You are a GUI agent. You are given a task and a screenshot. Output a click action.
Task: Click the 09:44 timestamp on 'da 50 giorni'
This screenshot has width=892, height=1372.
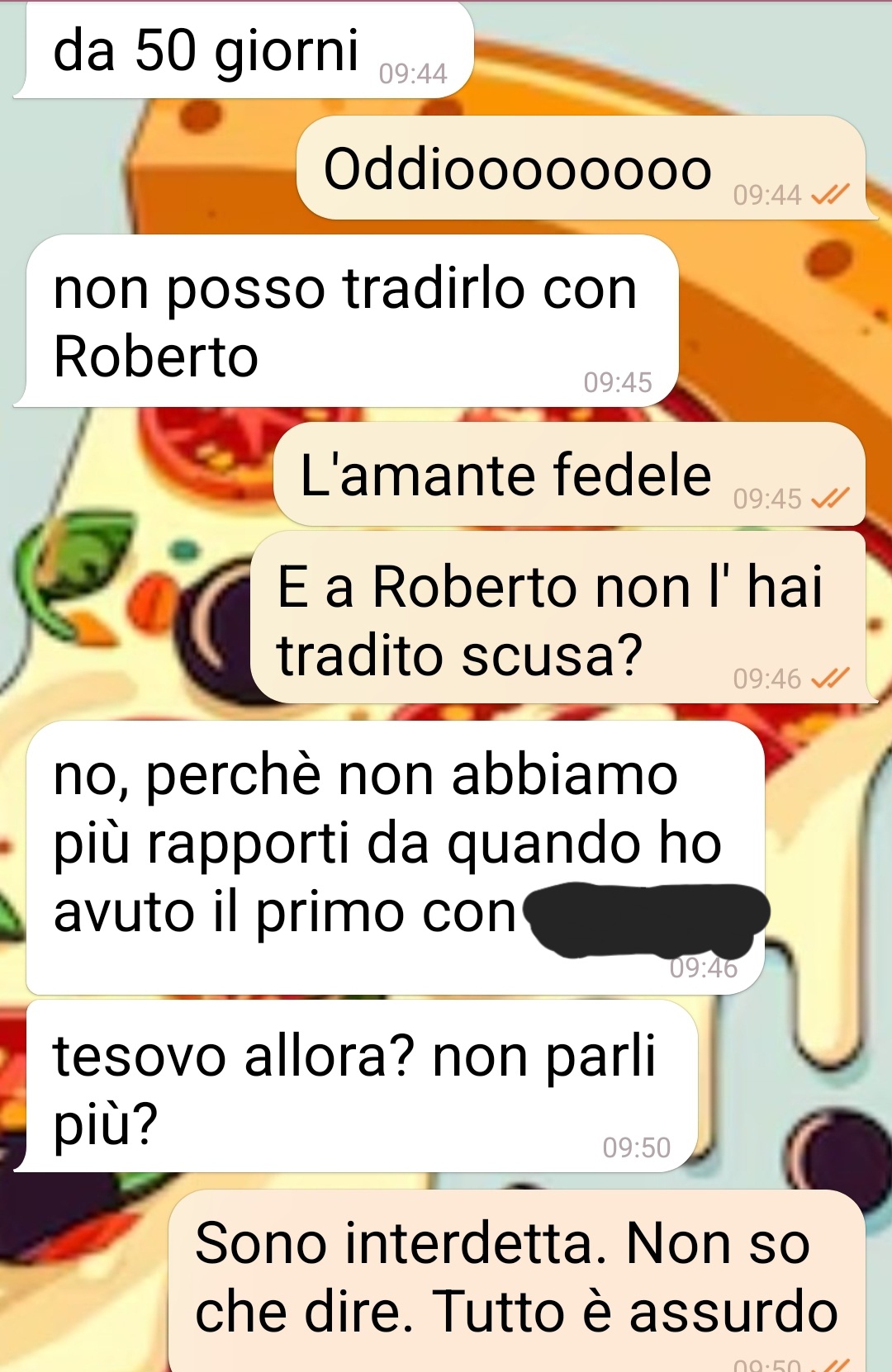(x=413, y=73)
